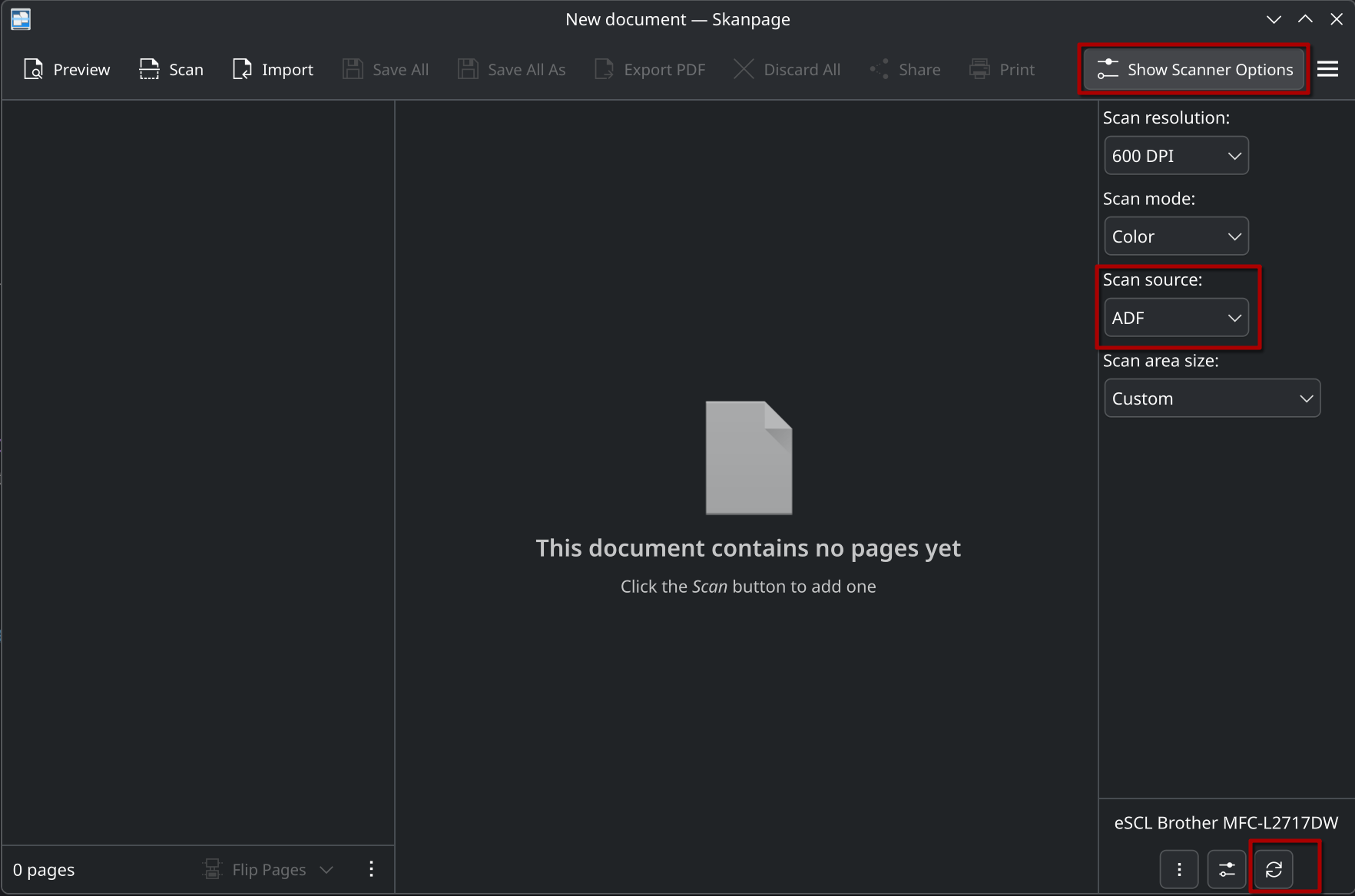Click Discard All in the toolbar
This screenshot has width=1355, height=896.
[x=787, y=70]
